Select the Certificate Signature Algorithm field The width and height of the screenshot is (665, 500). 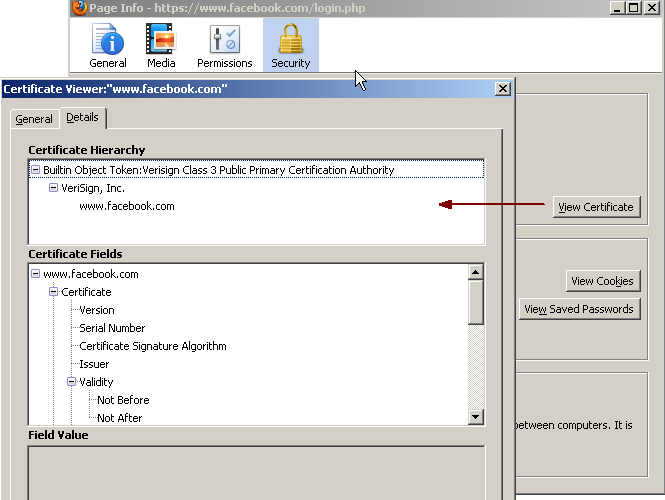(x=153, y=346)
